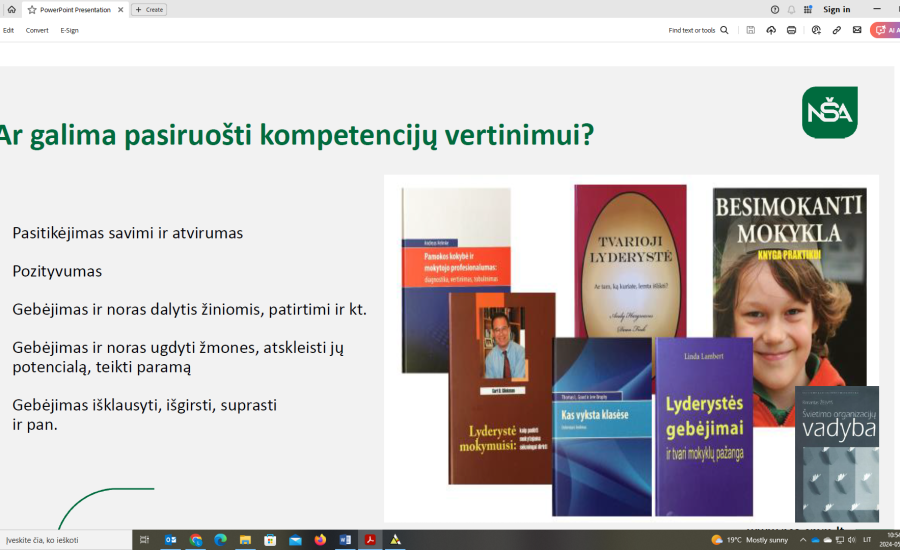Copy share link icon
This screenshot has width=900, height=550.
[837, 30]
